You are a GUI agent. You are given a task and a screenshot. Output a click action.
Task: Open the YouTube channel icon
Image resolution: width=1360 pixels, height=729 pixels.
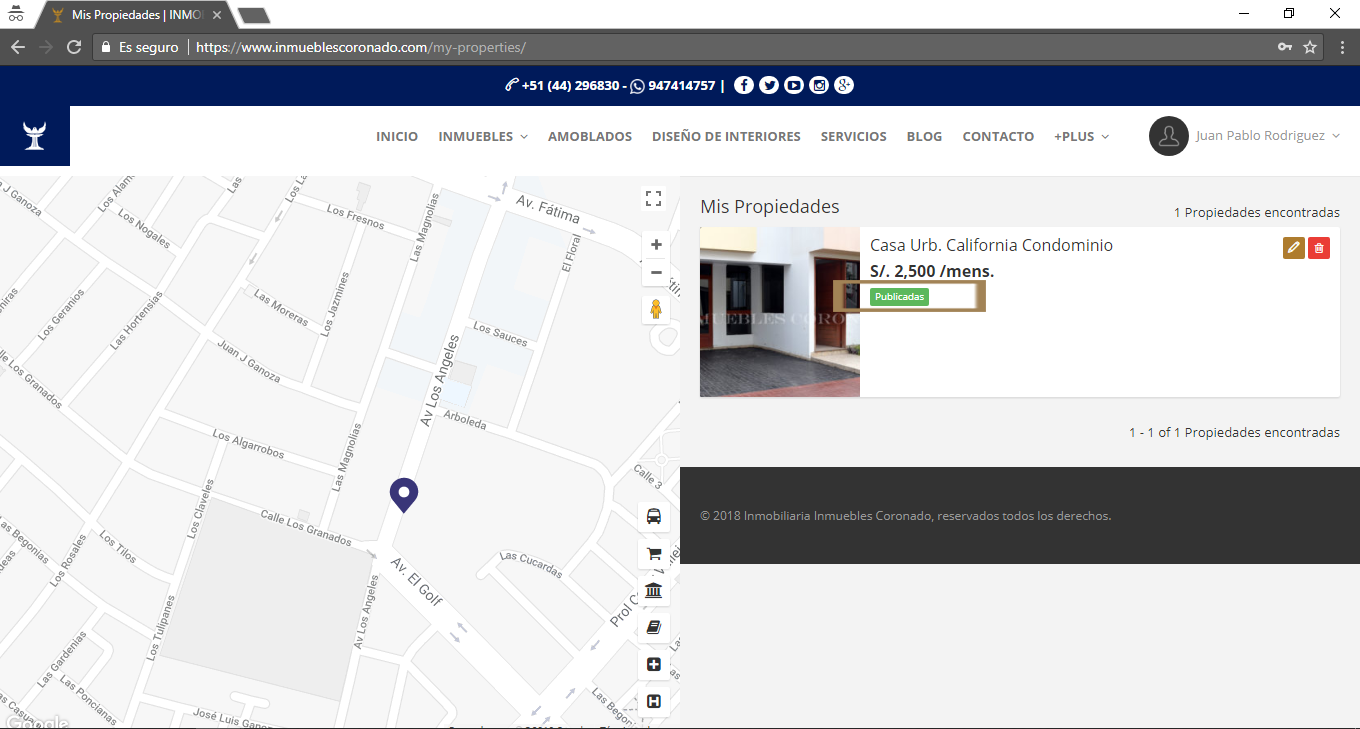pyautogui.click(x=793, y=86)
